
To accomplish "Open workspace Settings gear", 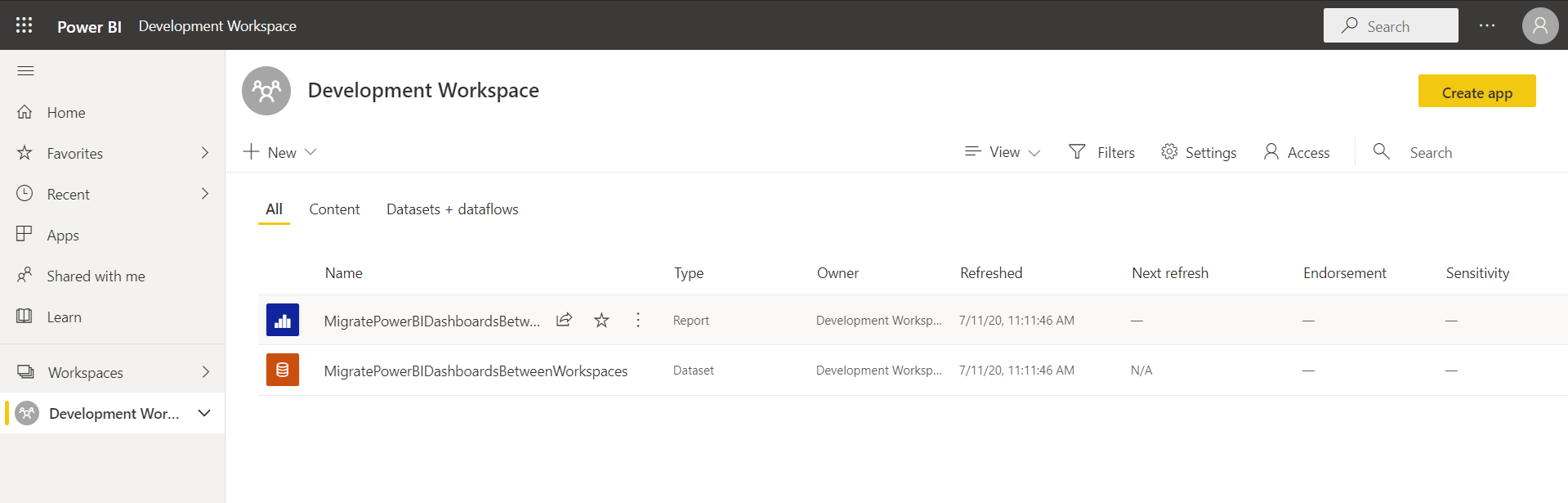I will pos(1199,152).
